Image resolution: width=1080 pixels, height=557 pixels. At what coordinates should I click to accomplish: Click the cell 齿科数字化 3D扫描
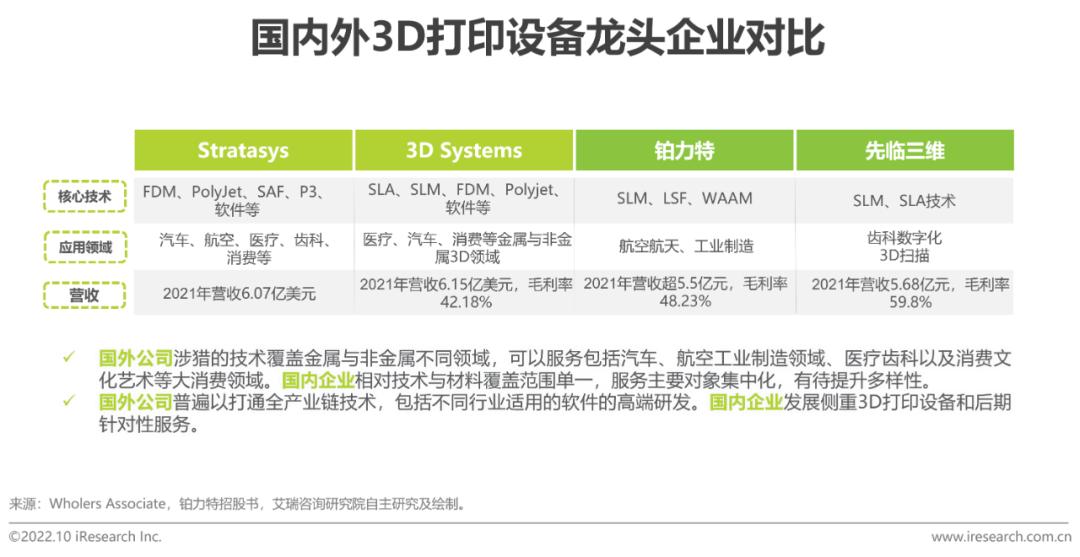(x=904, y=246)
